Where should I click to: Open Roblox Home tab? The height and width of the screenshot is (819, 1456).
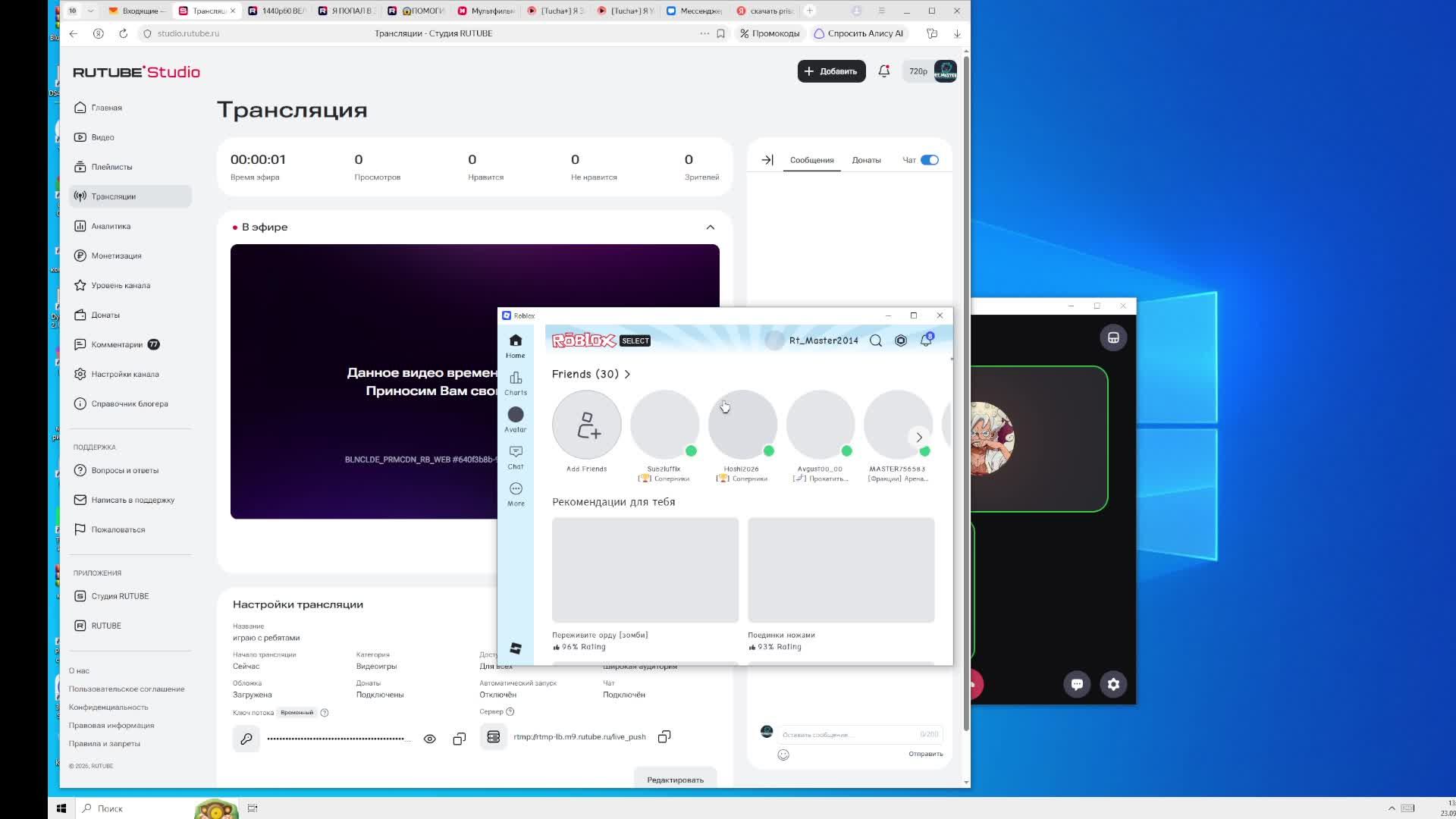516,346
